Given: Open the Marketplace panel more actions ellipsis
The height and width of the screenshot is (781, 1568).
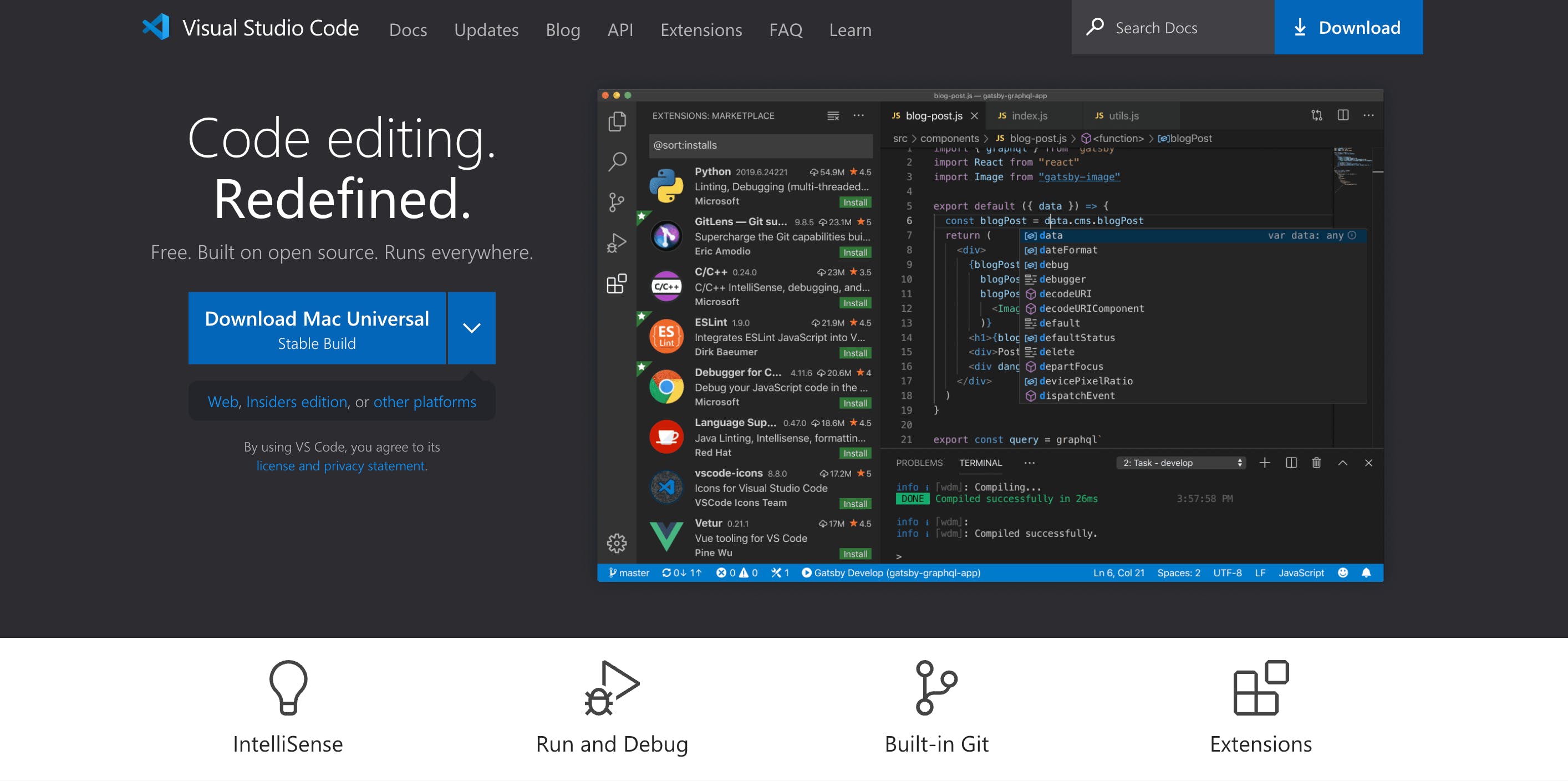Looking at the screenshot, I should 858,116.
